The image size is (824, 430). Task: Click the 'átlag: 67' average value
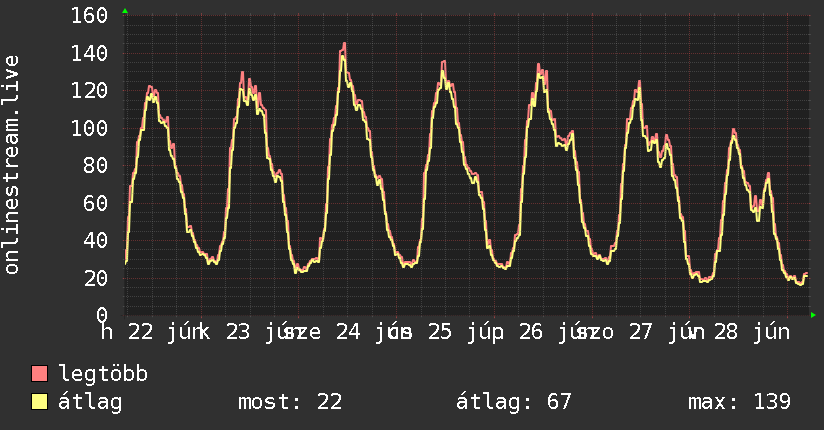(x=513, y=402)
